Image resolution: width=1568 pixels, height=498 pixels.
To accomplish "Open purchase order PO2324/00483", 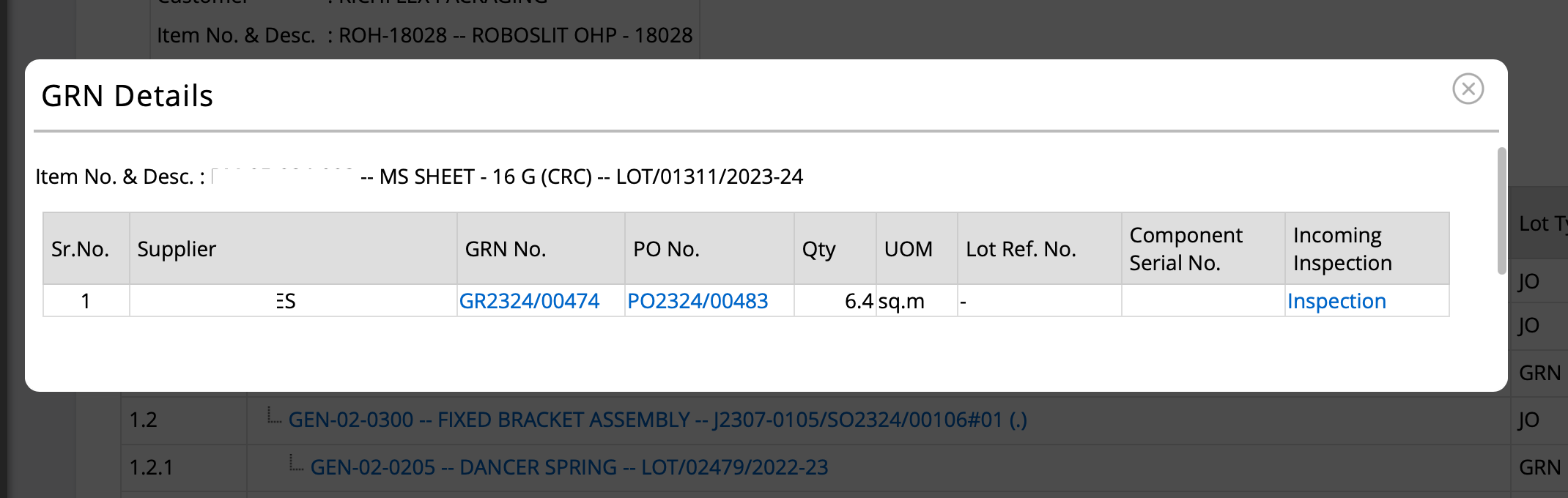I will tap(698, 301).
